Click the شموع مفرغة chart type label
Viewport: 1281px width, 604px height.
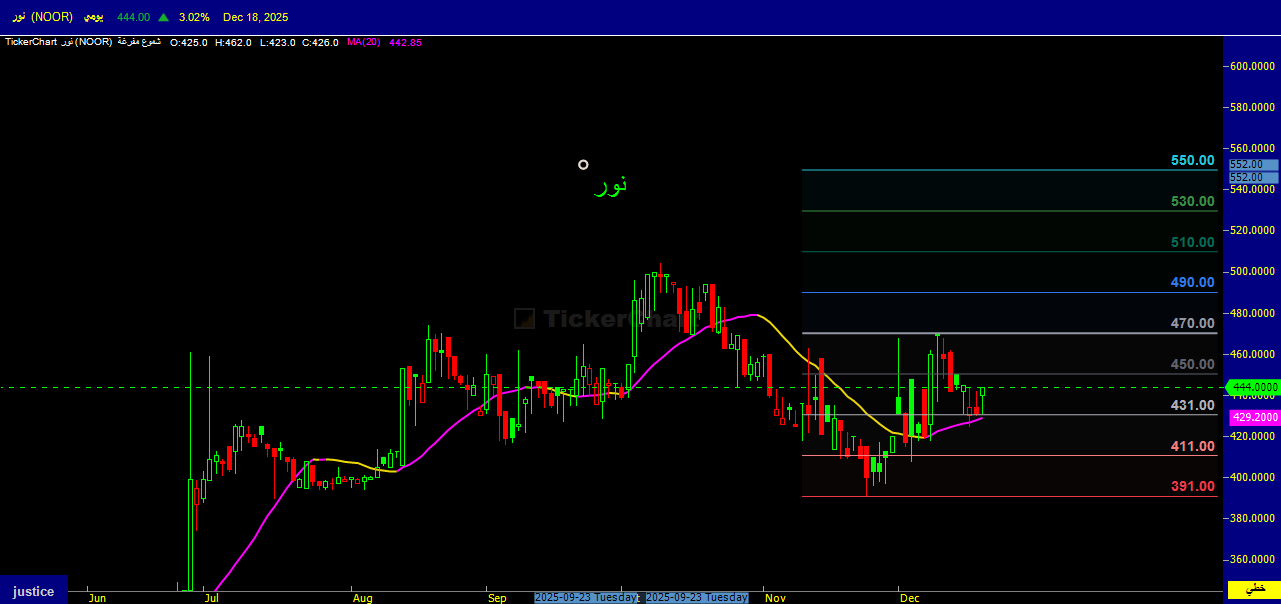click(141, 42)
